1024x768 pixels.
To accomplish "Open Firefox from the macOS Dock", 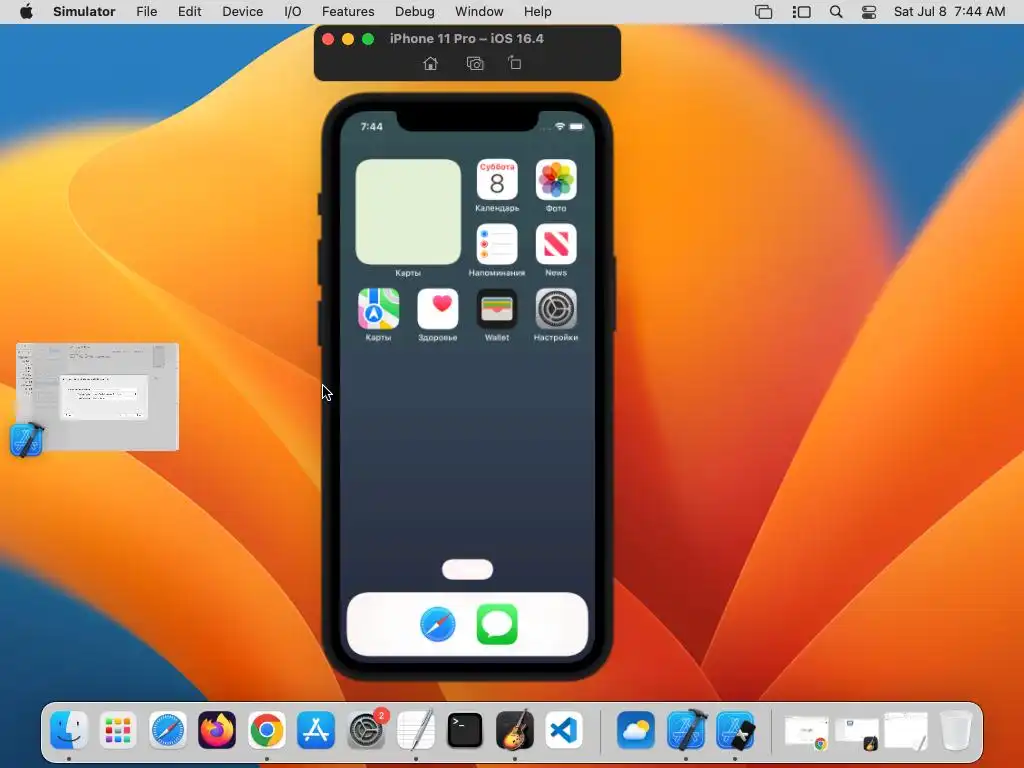I will click(x=217, y=729).
